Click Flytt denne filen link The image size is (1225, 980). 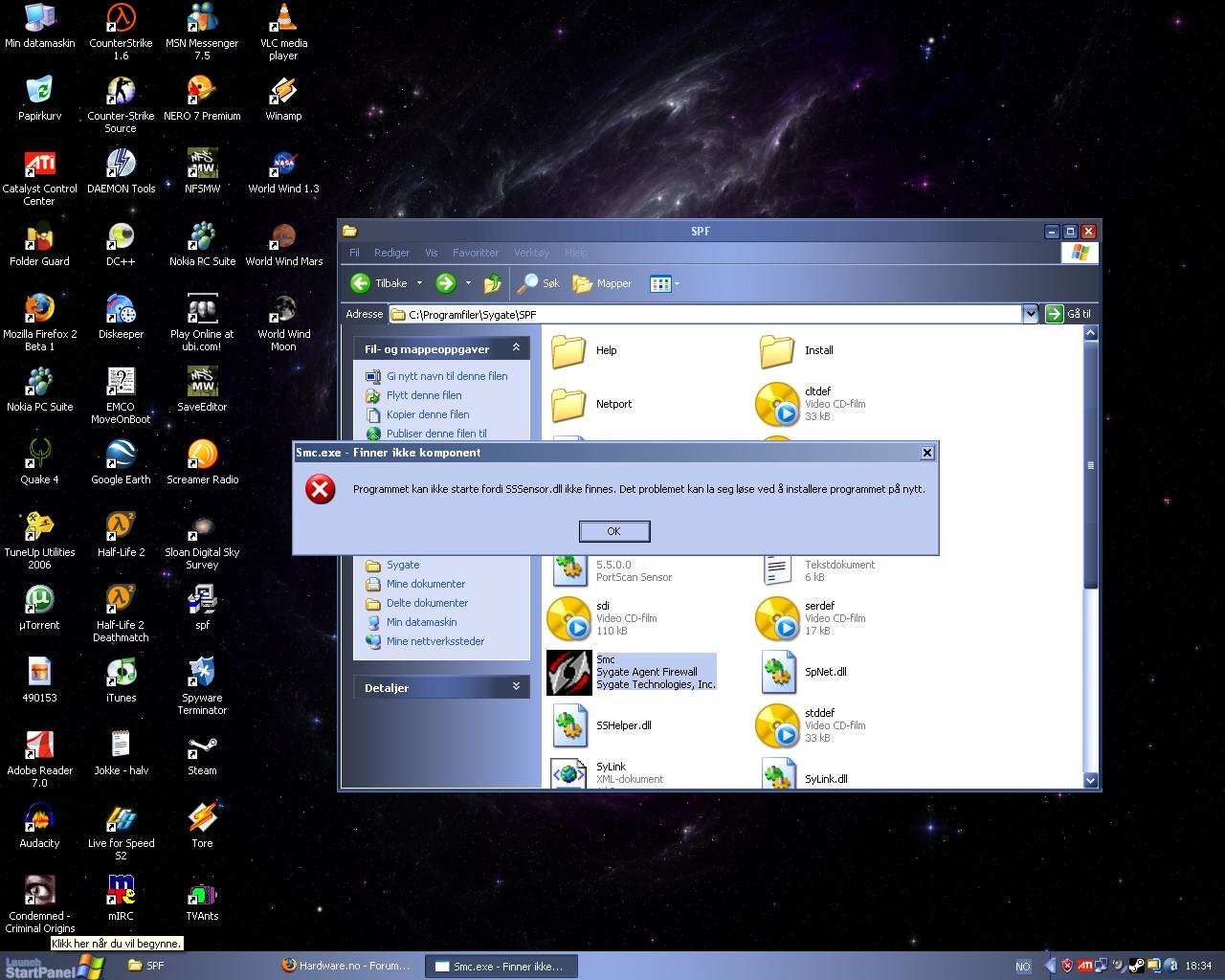(424, 395)
